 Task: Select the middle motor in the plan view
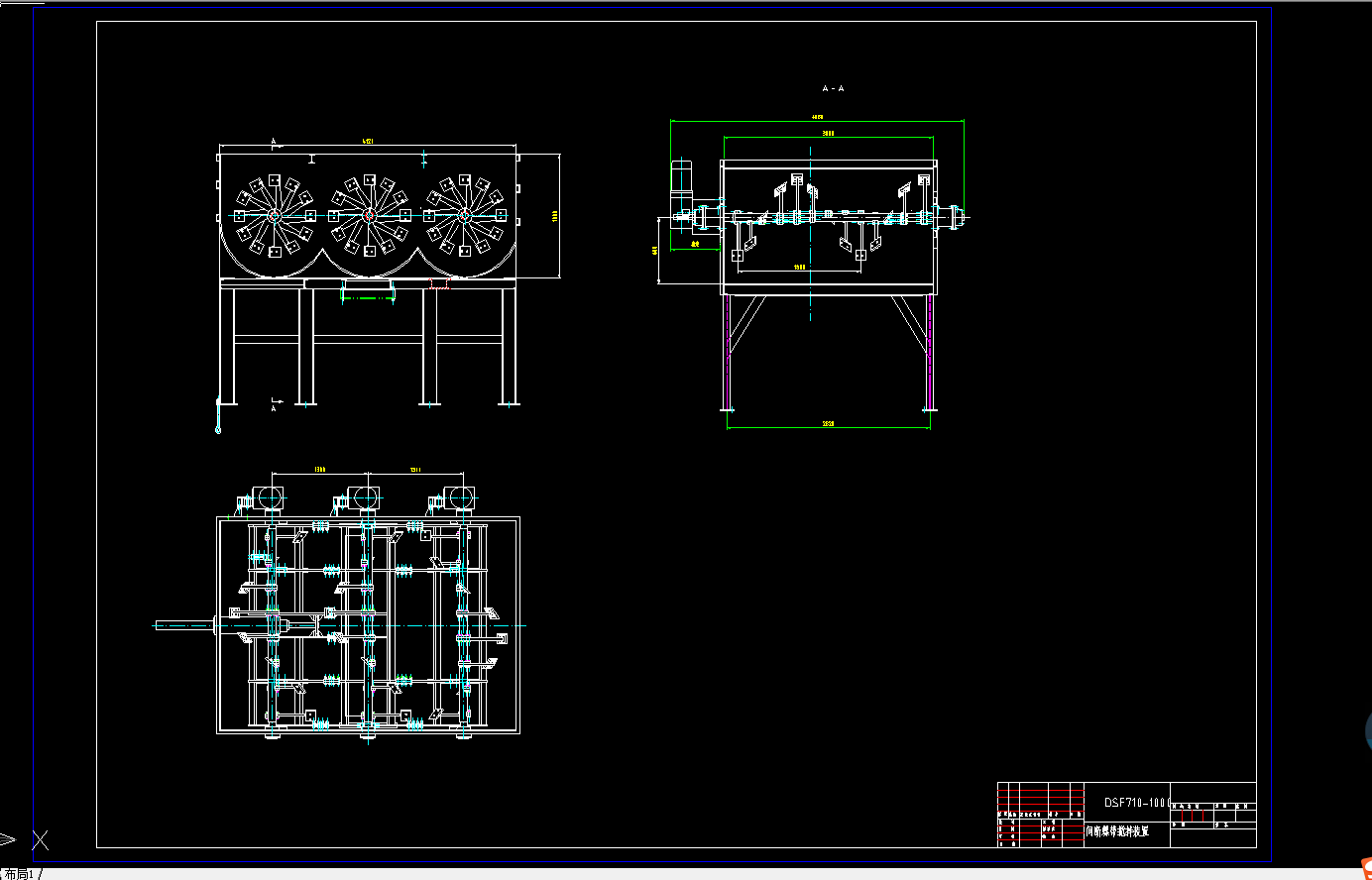(x=362, y=498)
